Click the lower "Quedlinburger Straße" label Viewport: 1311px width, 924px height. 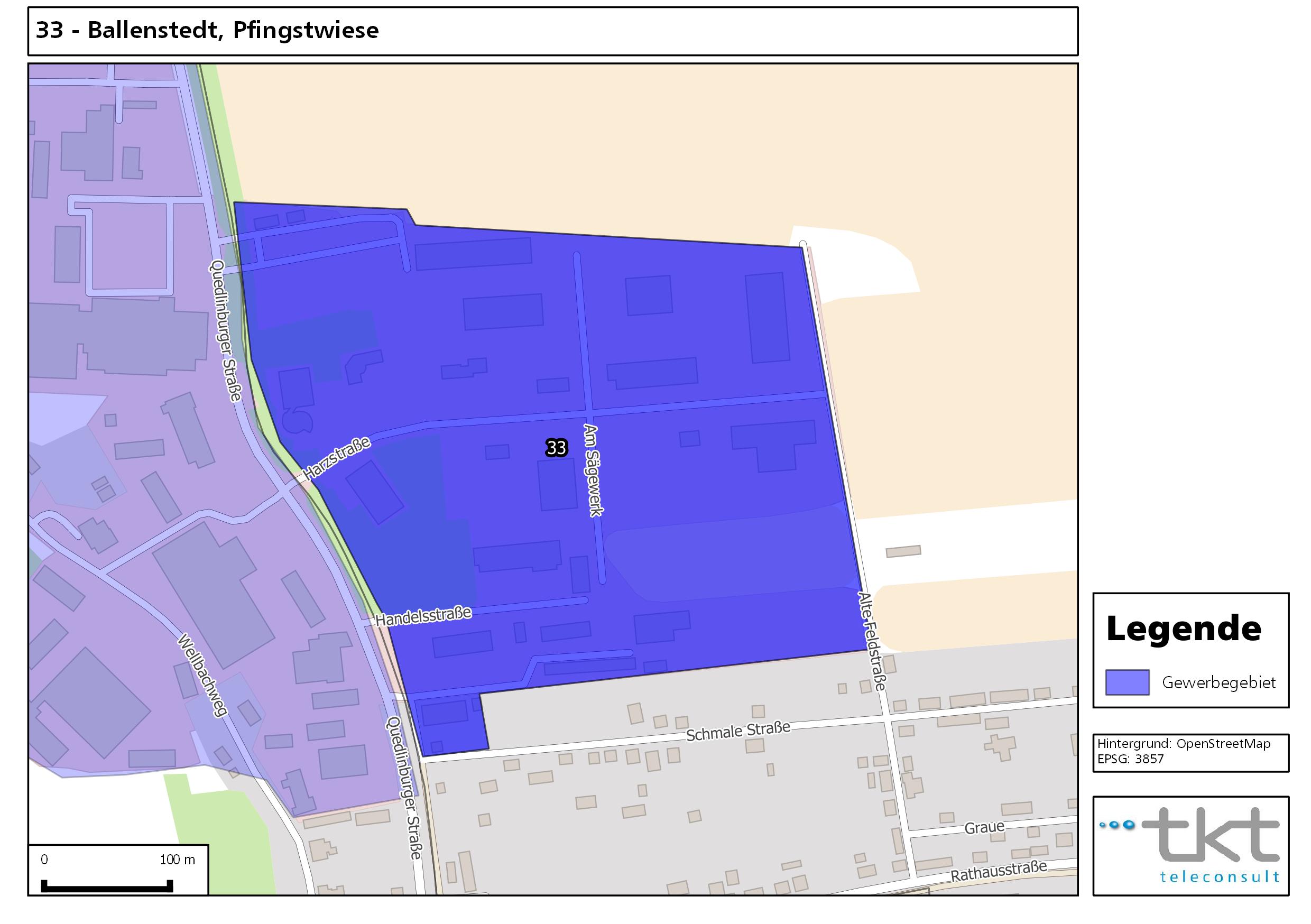pos(404,788)
